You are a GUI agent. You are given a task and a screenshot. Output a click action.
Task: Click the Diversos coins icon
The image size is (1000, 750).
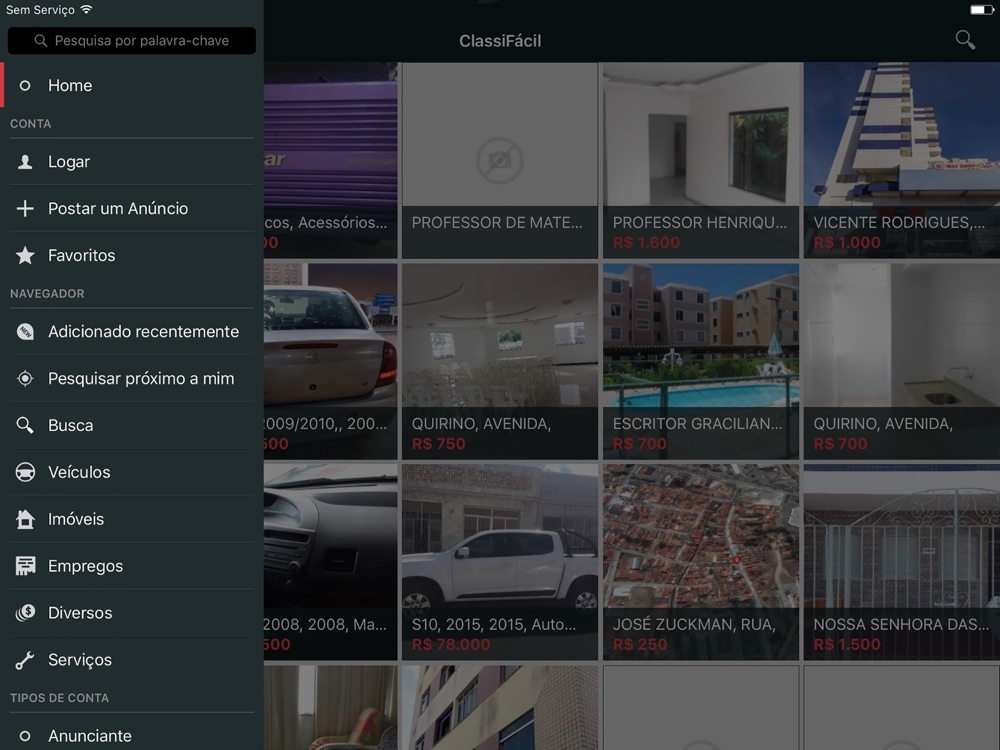pyautogui.click(x=25, y=613)
